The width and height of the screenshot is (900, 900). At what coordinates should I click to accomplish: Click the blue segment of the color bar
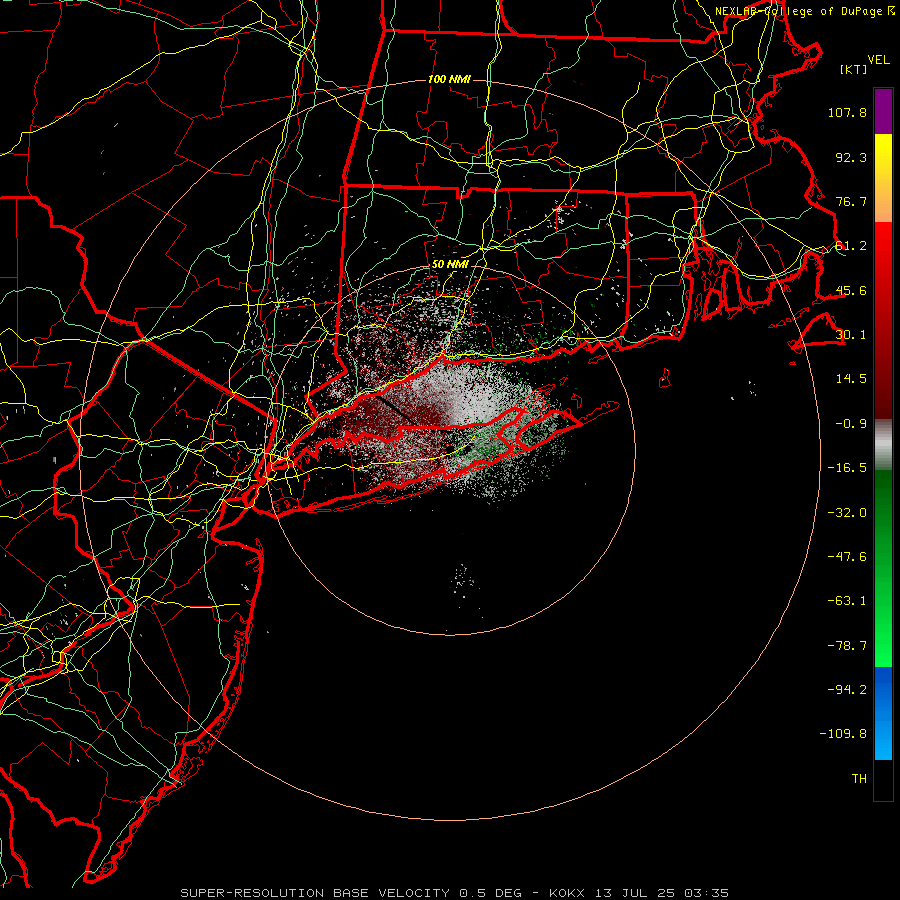tap(883, 713)
